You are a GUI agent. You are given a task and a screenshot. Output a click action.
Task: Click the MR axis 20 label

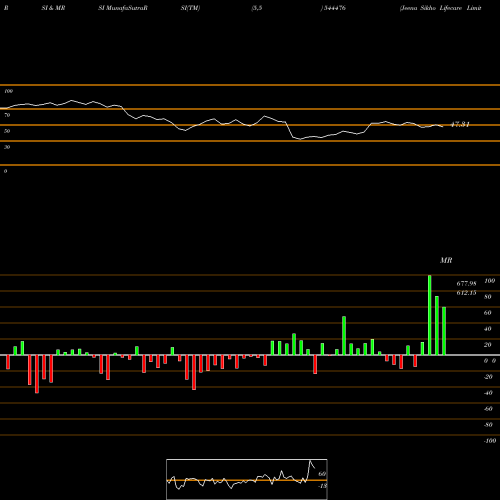click(x=487, y=345)
